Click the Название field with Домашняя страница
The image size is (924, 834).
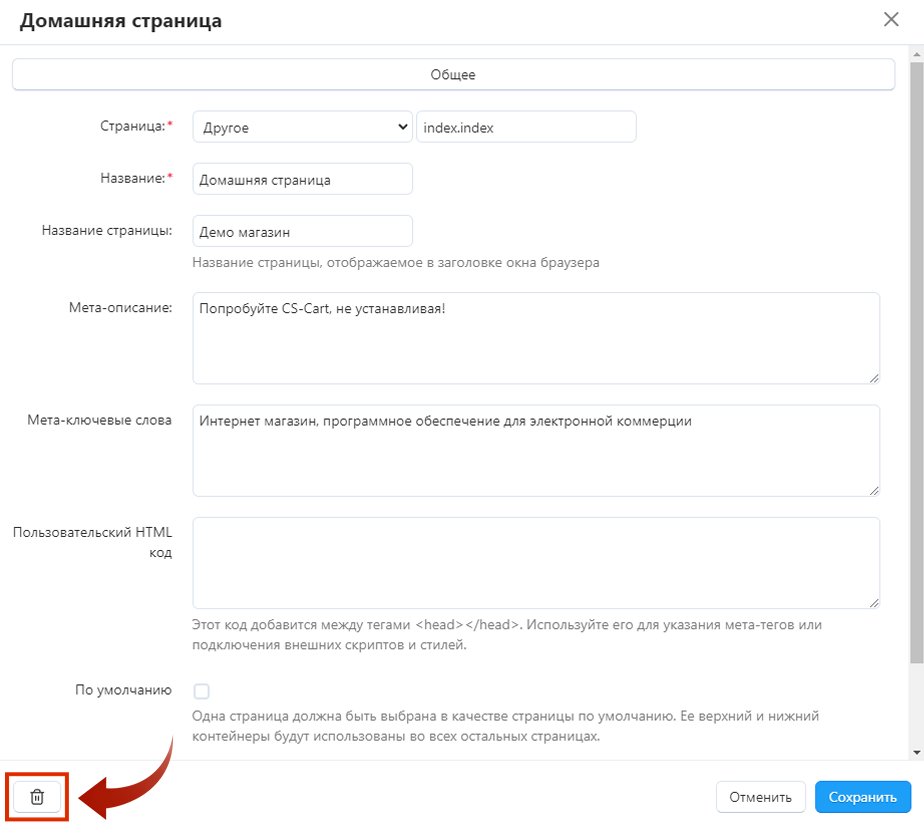coord(302,180)
